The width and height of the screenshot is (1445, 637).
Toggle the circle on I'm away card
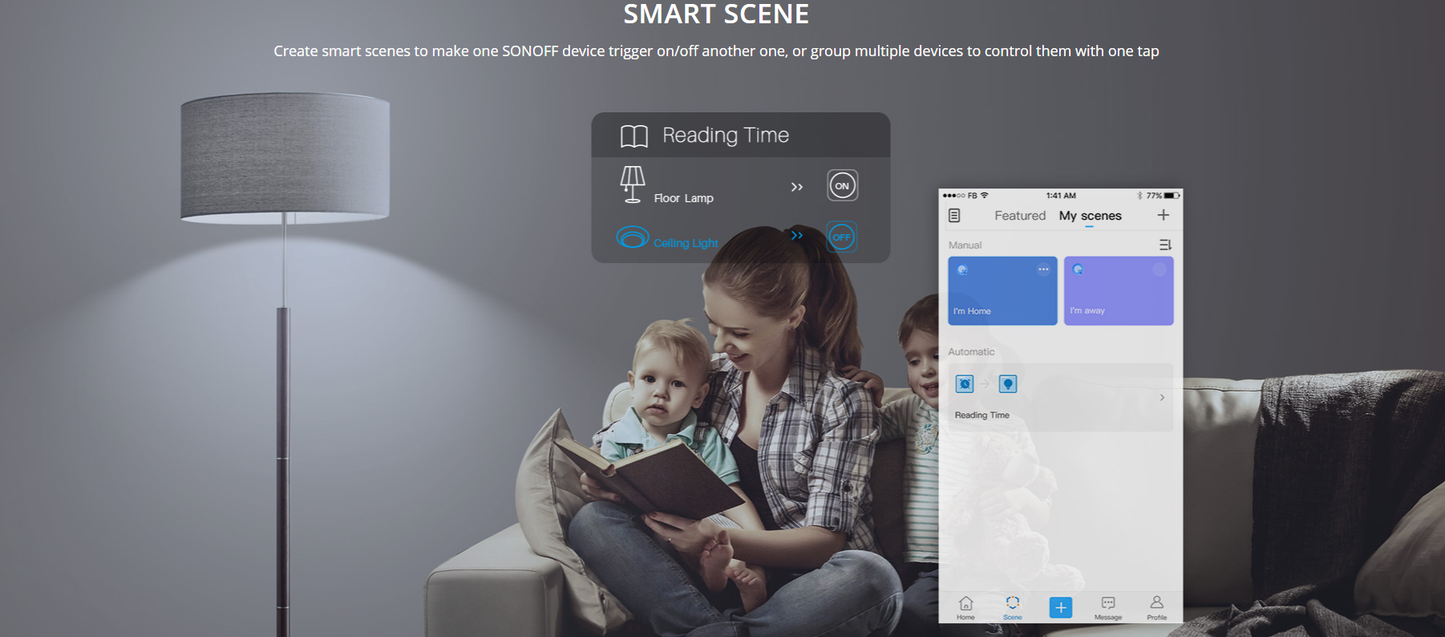(x=1159, y=270)
